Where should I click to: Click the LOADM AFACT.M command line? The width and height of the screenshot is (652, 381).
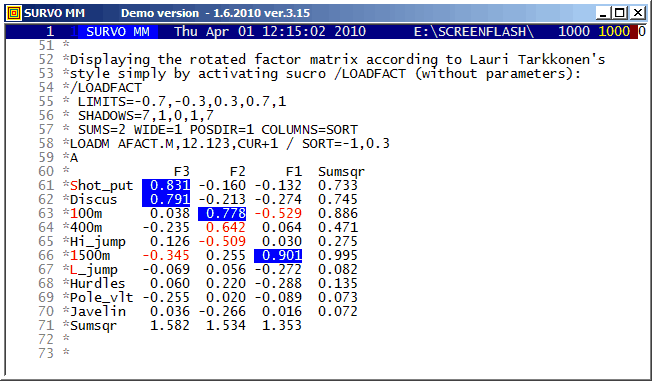230,144
